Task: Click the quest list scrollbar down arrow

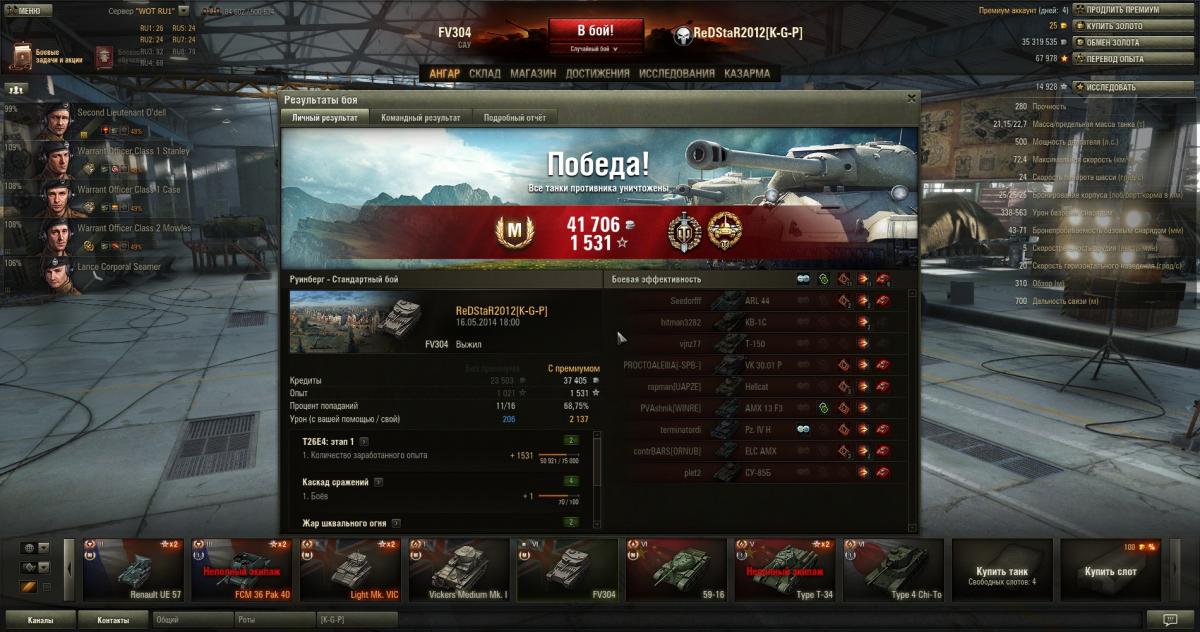Action: [x=597, y=523]
